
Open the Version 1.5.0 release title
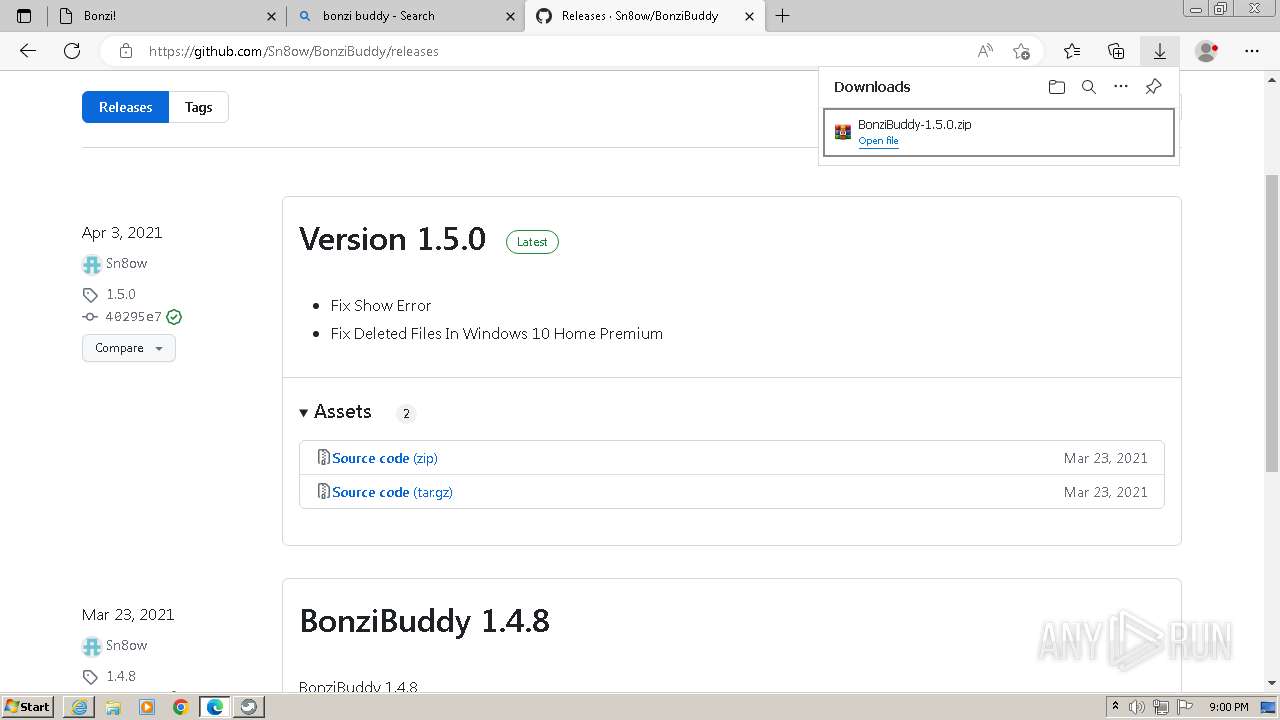[392, 239]
